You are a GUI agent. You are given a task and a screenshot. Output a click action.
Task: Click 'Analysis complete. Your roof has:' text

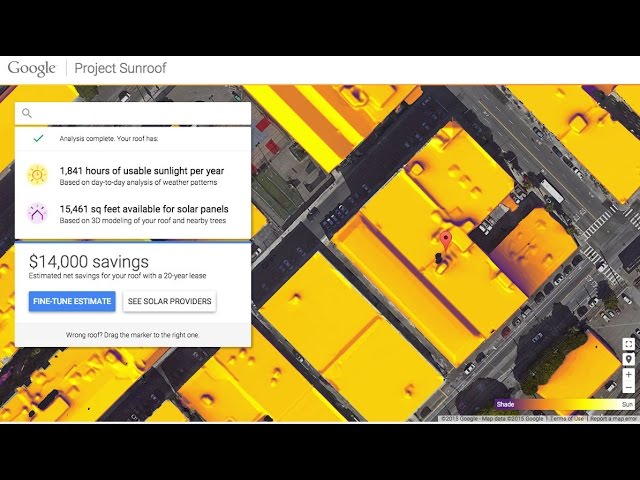click(x=109, y=139)
